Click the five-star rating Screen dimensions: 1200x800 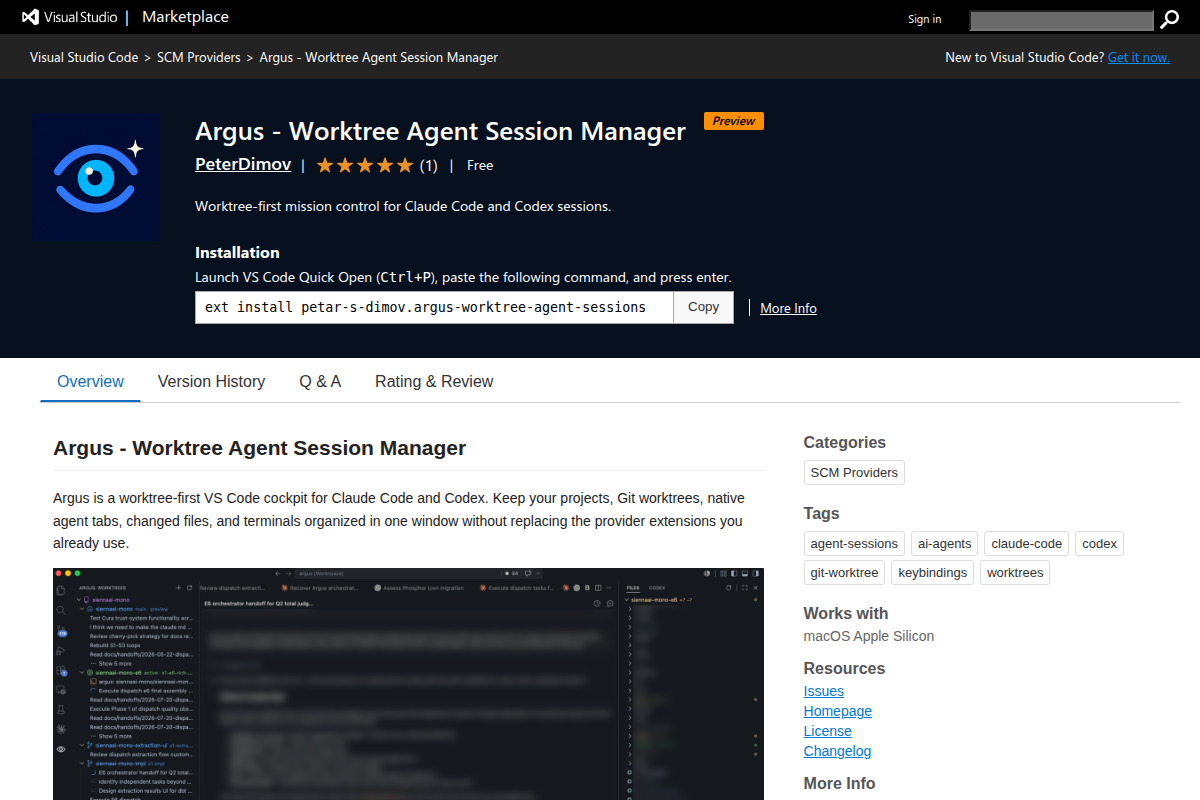[x=365, y=165]
